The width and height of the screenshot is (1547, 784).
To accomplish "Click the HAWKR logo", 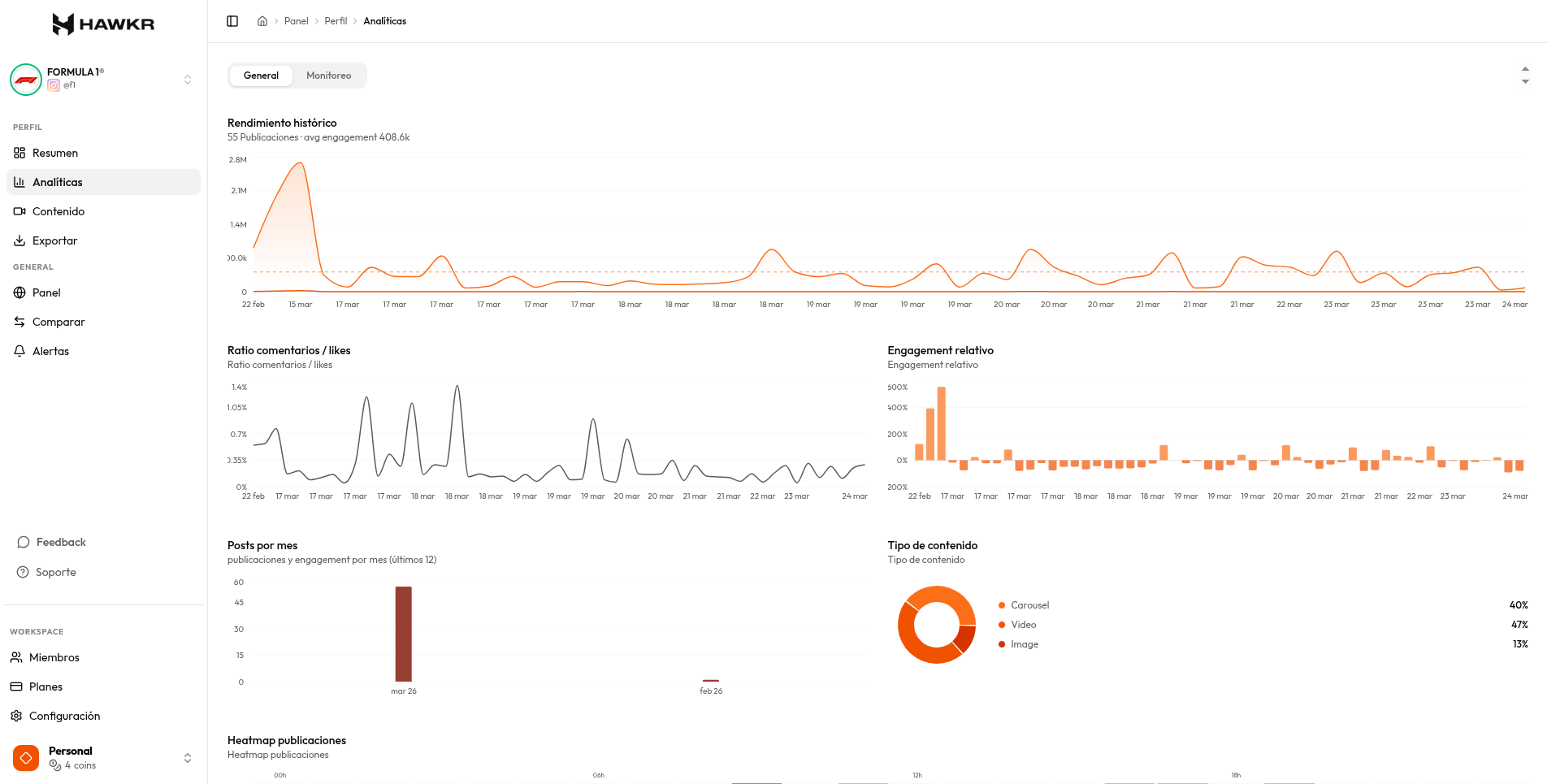I will (102, 24).
